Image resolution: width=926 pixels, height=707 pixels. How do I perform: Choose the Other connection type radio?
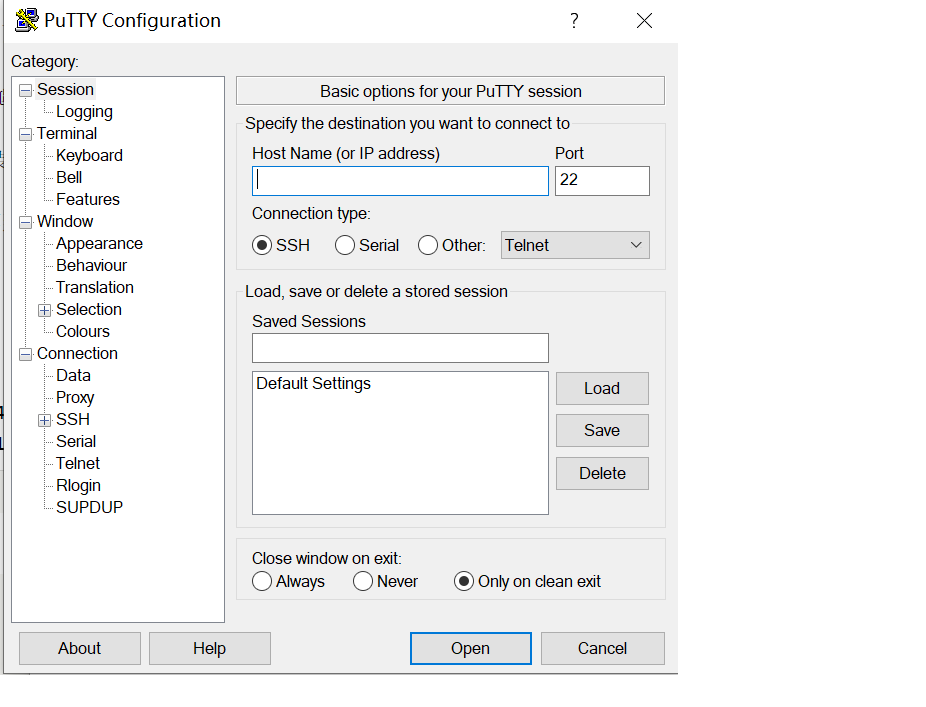[428, 245]
